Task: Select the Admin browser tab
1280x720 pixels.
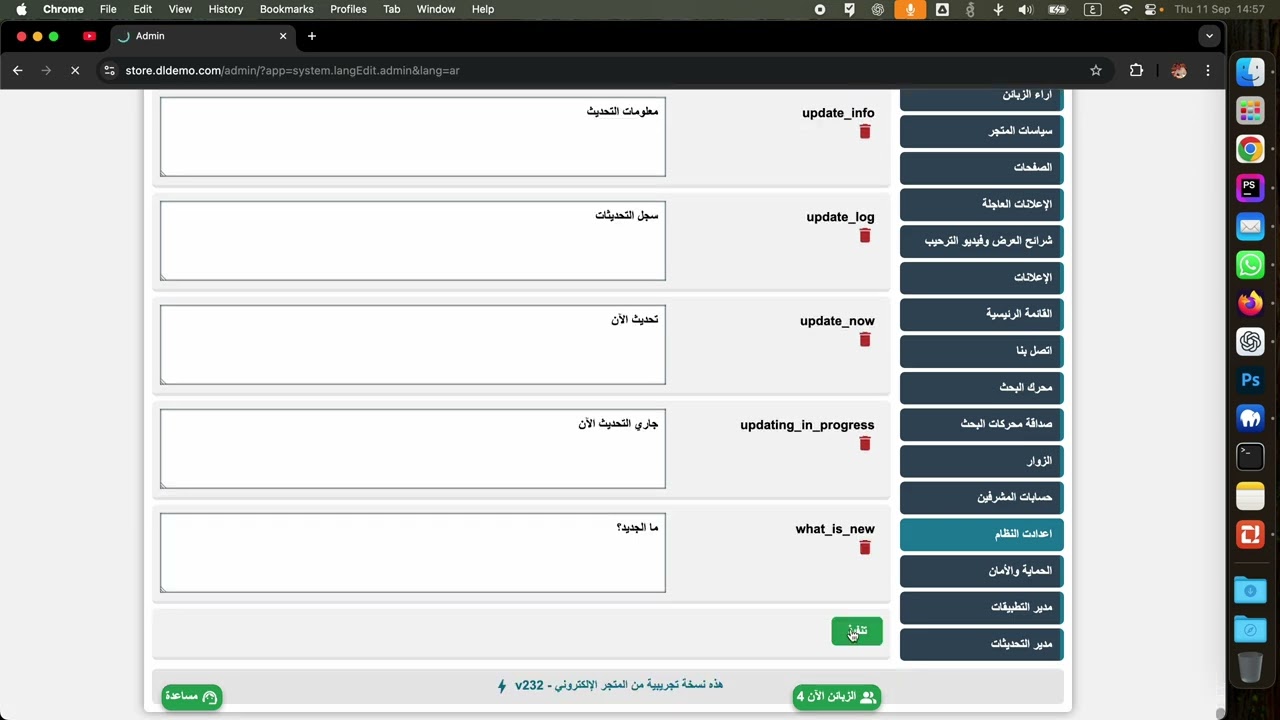Action: click(203, 36)
